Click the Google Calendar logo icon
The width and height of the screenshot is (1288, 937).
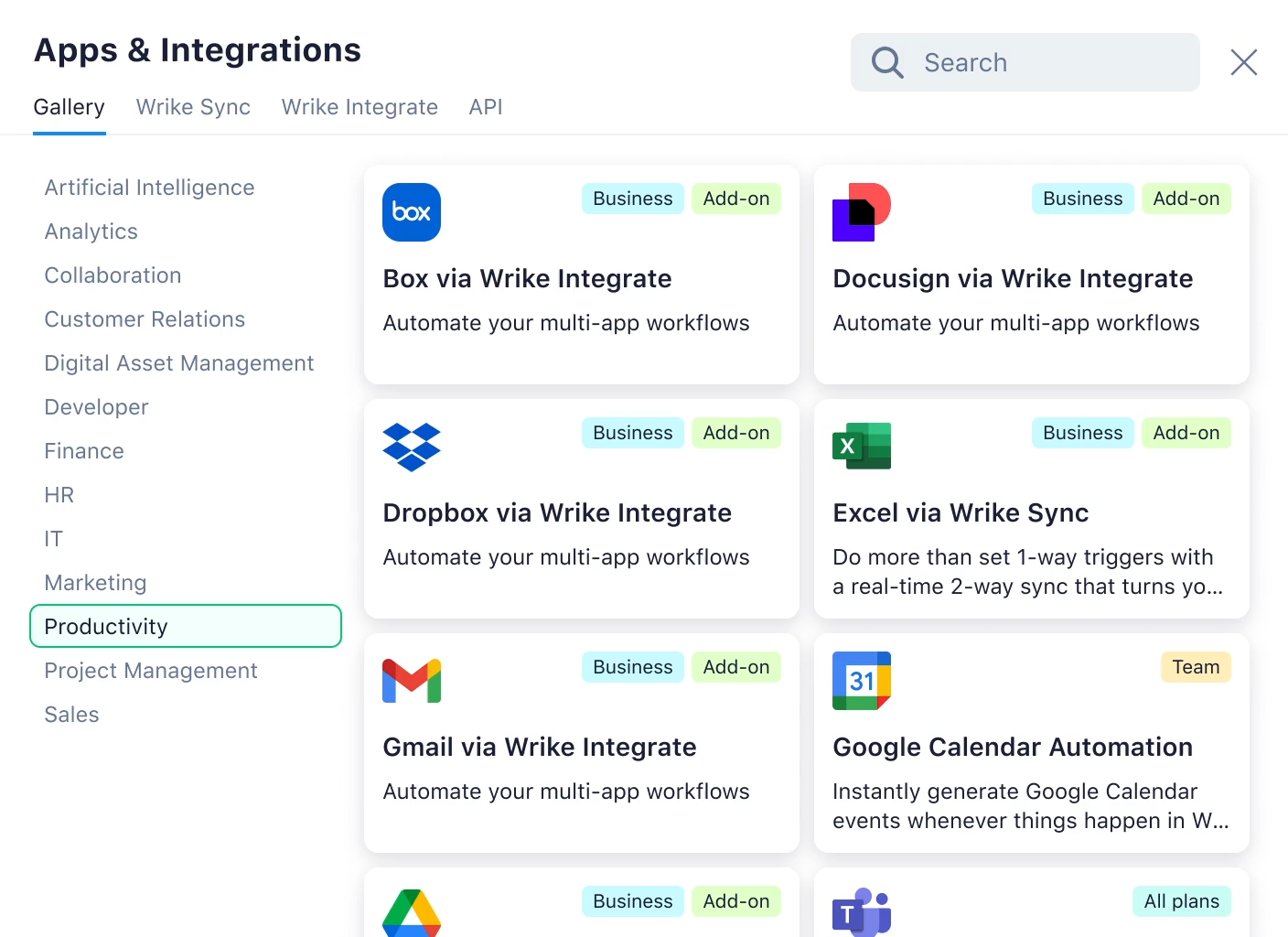pos(862,681)
